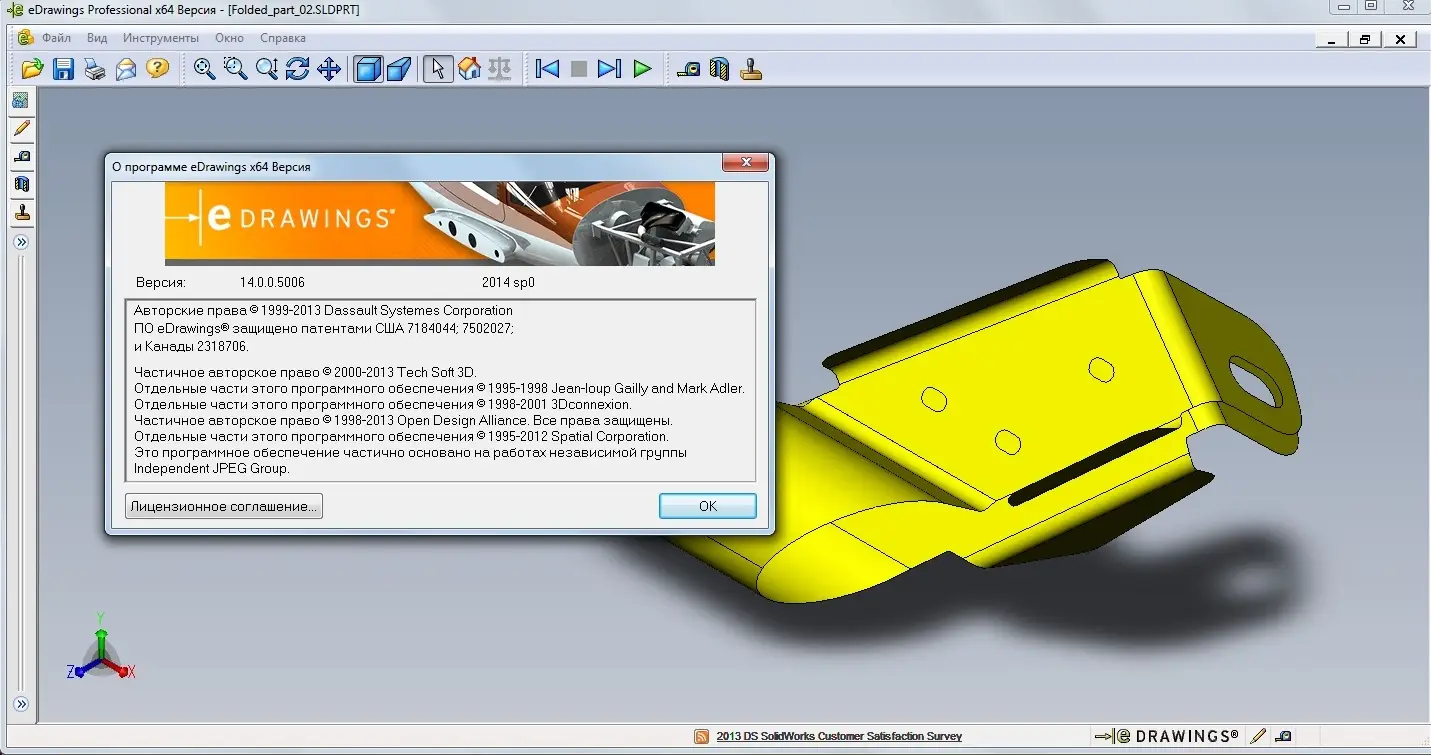The image size is (1431, 755).
Task: Open Measure tape icon in left sidebar
Action: (x=21, y=156)
